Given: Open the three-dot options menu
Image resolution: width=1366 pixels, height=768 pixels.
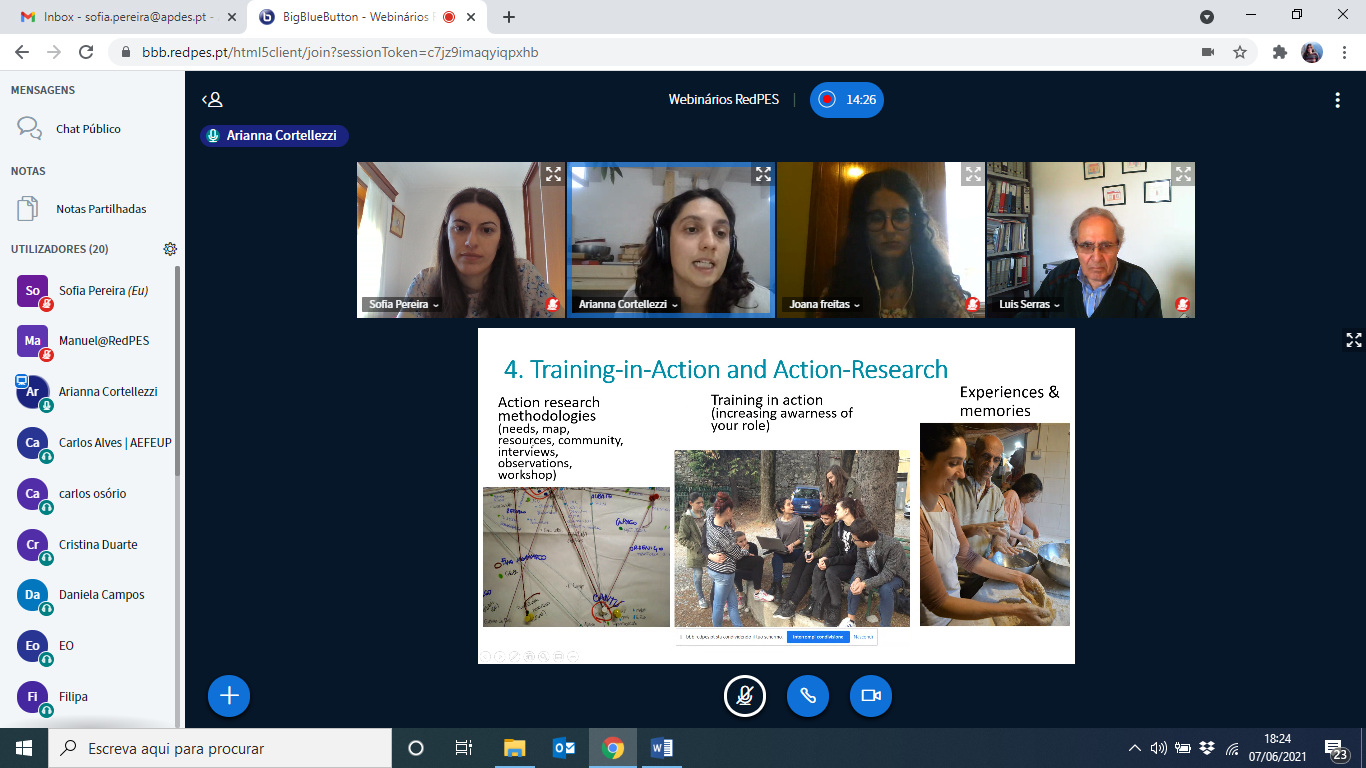Looking at the screenshot, I should click(x=1337, y=99).
